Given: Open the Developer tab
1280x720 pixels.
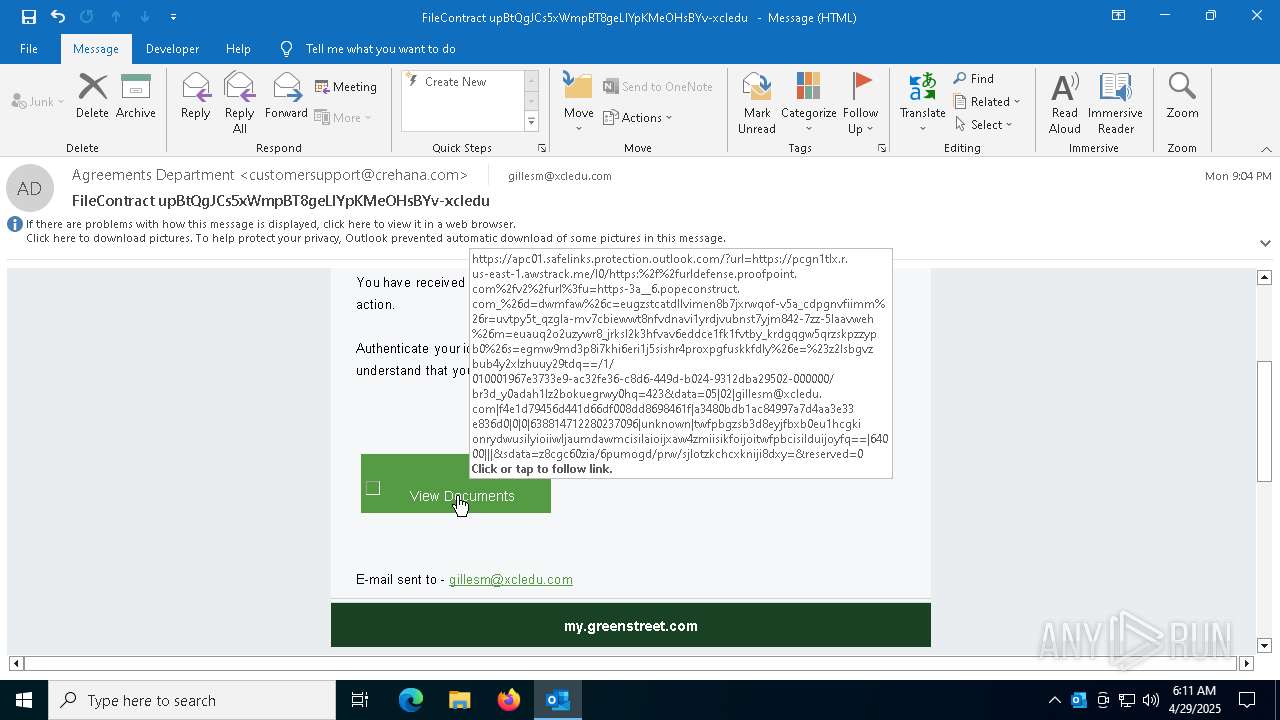Looking at the screenshot, I should click(x=172, y=48).
